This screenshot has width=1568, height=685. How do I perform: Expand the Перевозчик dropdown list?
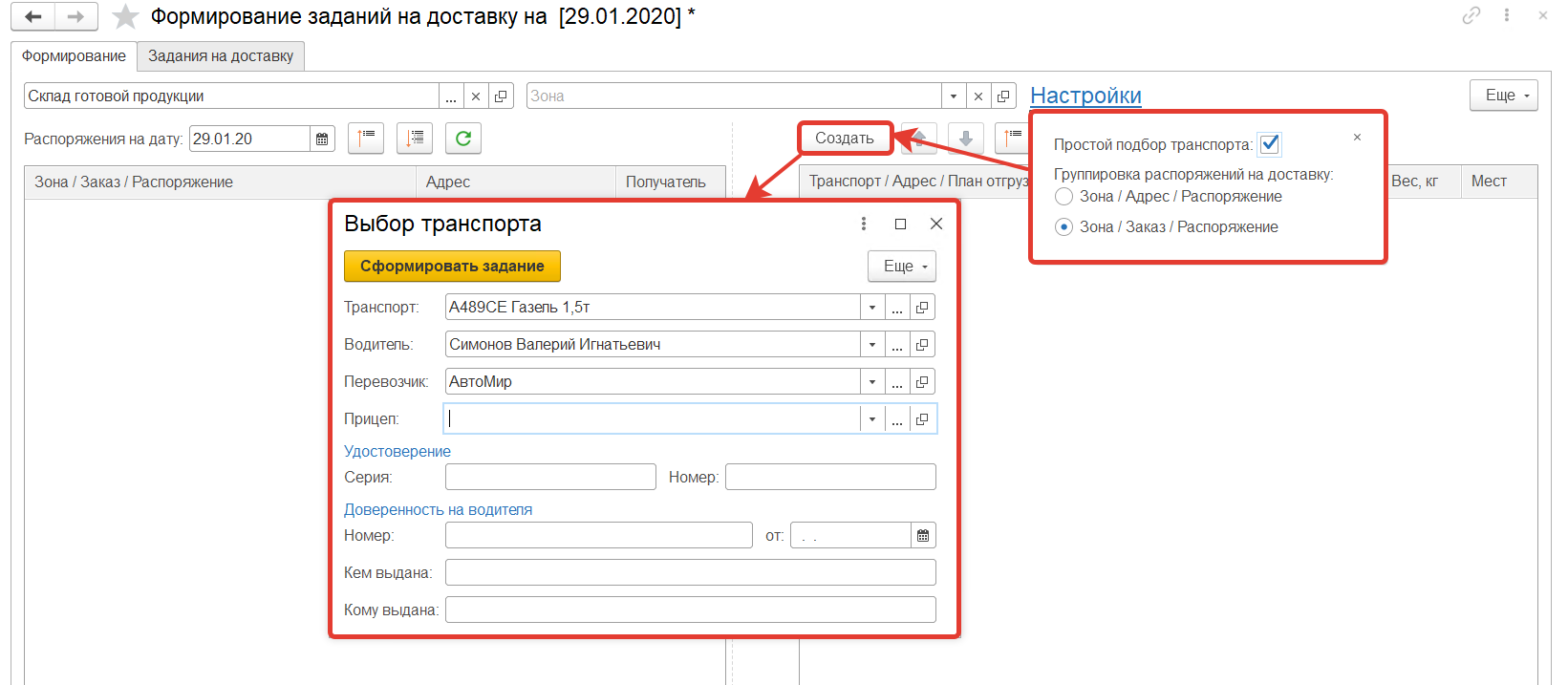tap(872, 382)
